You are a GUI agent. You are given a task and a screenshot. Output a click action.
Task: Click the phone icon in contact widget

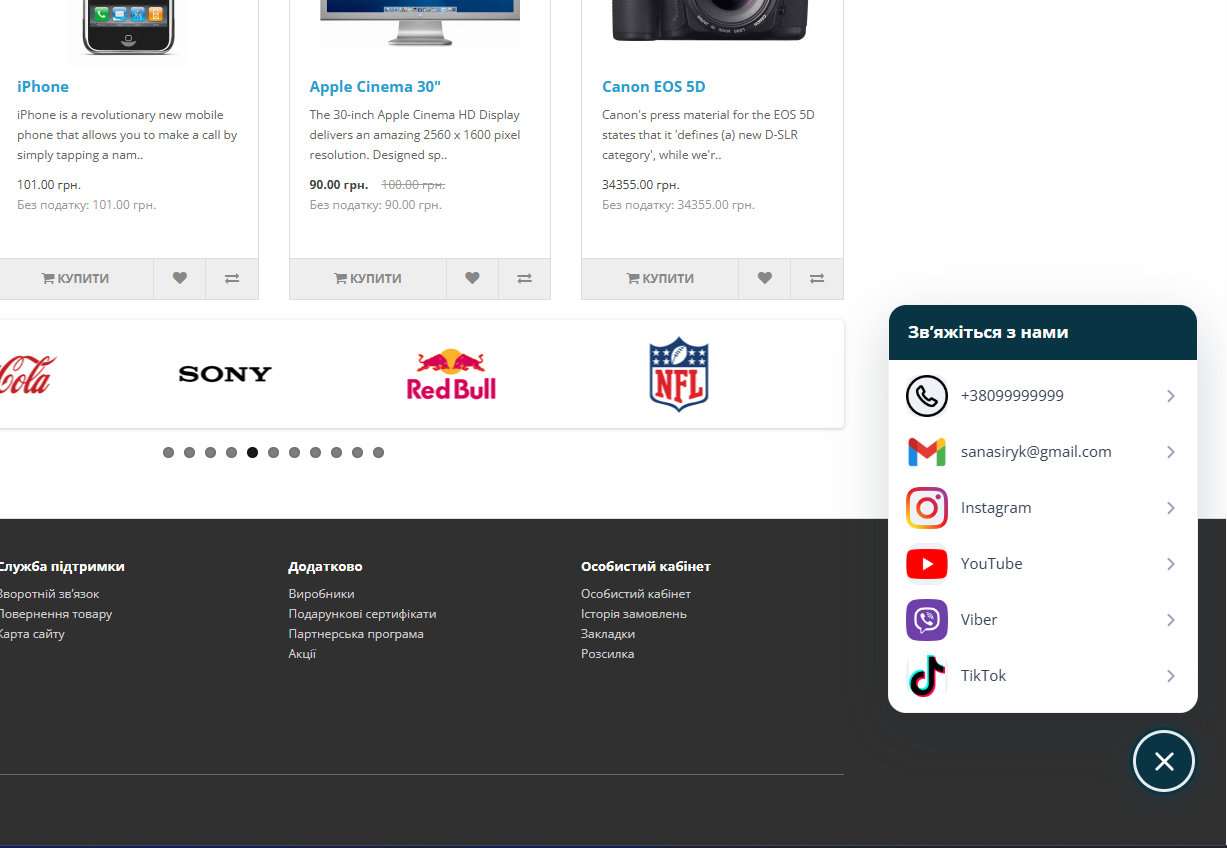[x=927, y=396]
